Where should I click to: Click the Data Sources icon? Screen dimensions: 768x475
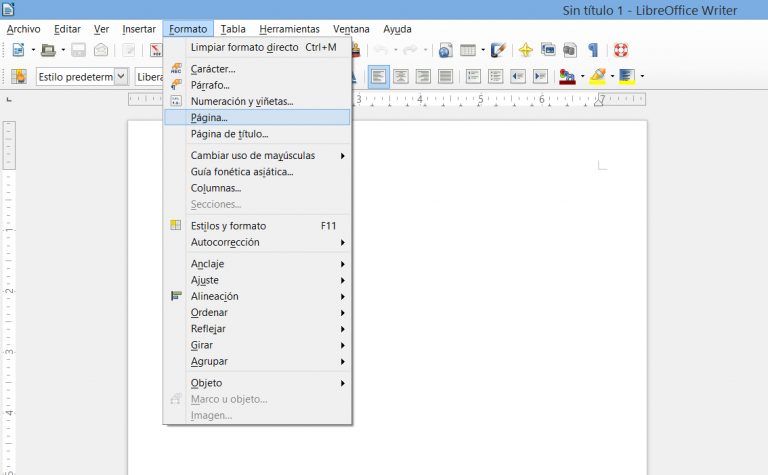click(x=570, y=50)
